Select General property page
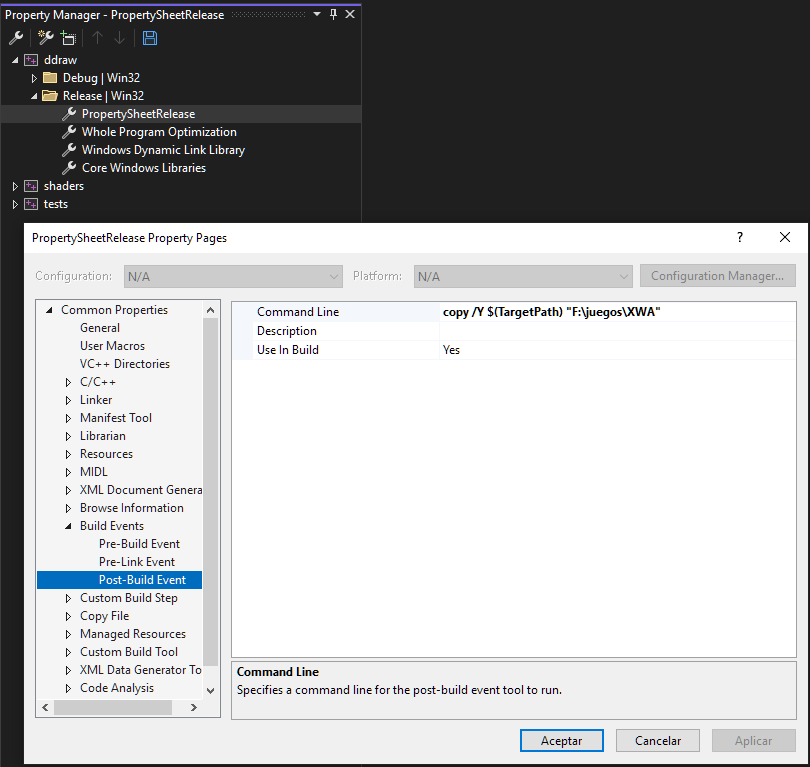 click(x=100, y=328)
